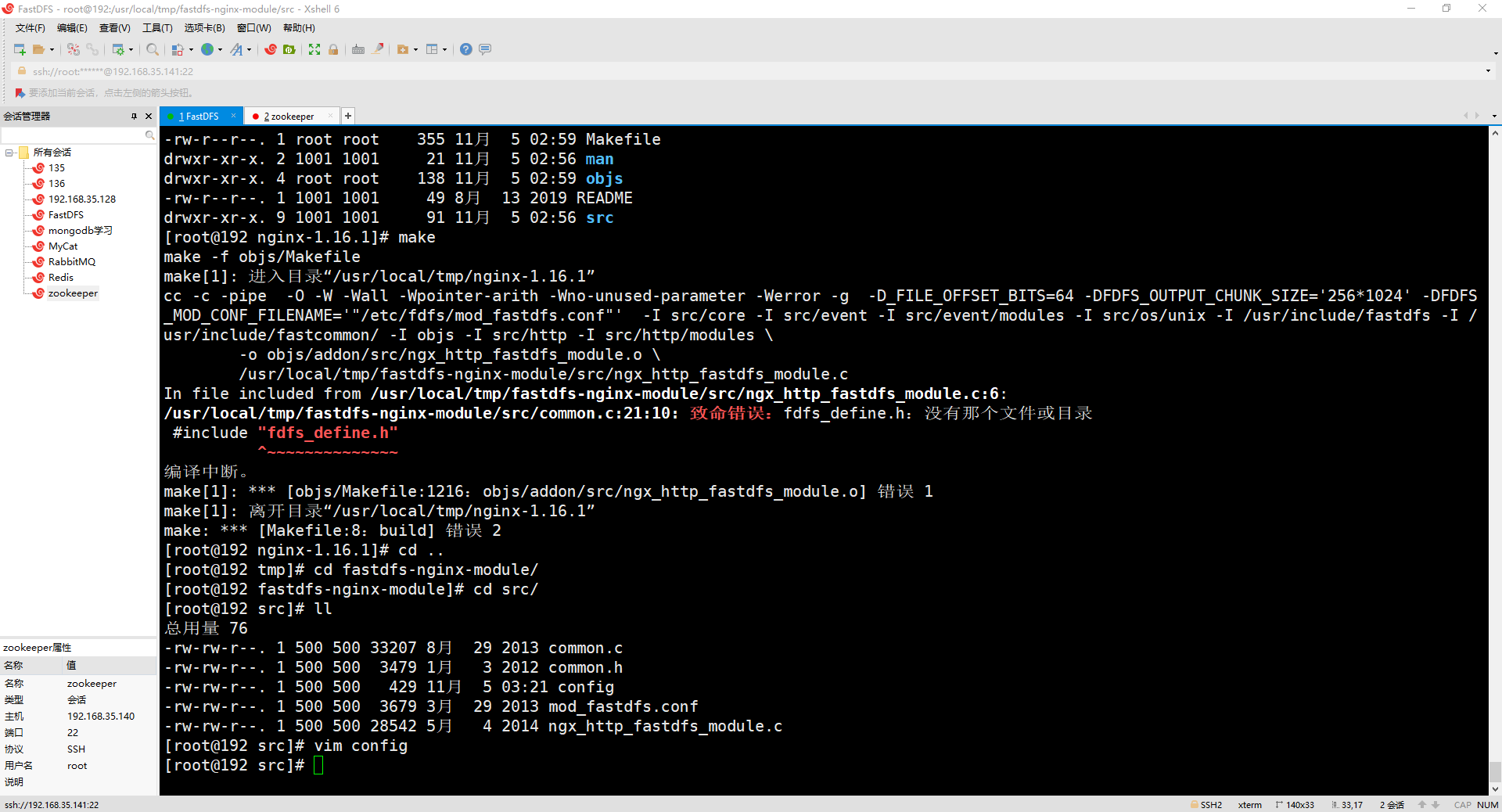Open the 工具(T) menu

click(x=157, y=28)
